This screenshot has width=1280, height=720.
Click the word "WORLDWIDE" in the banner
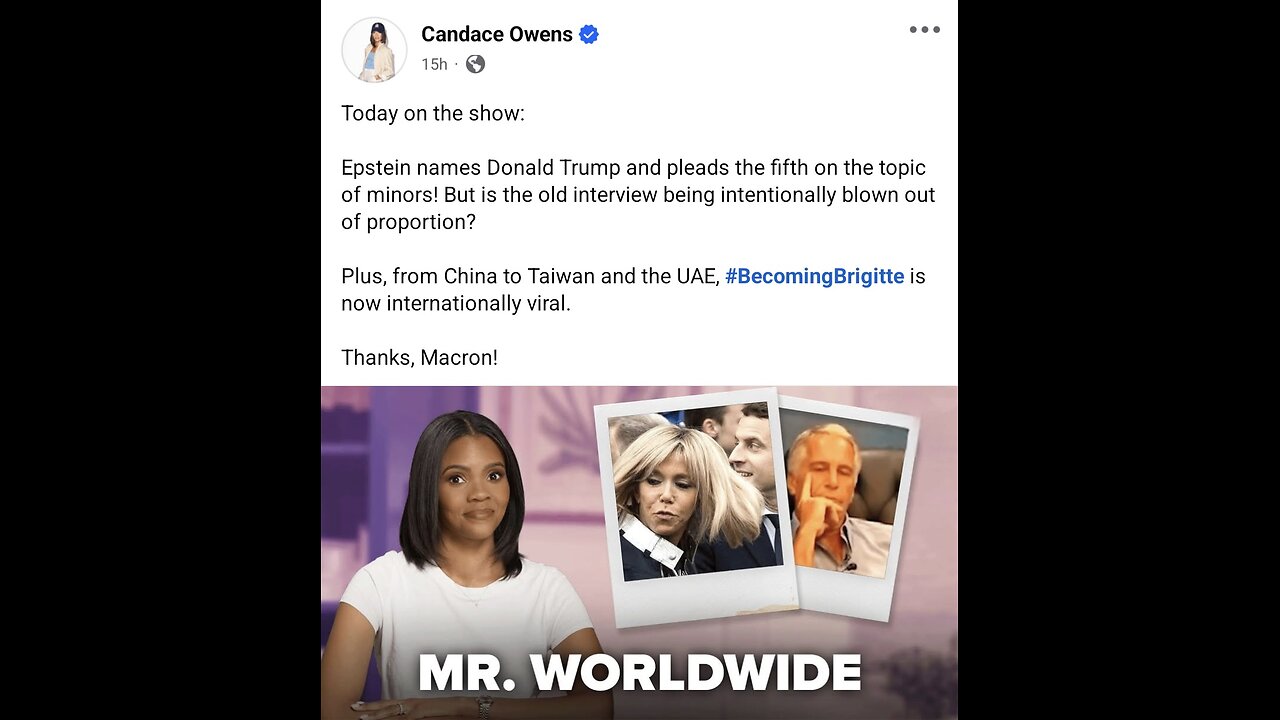click(696, 673)
